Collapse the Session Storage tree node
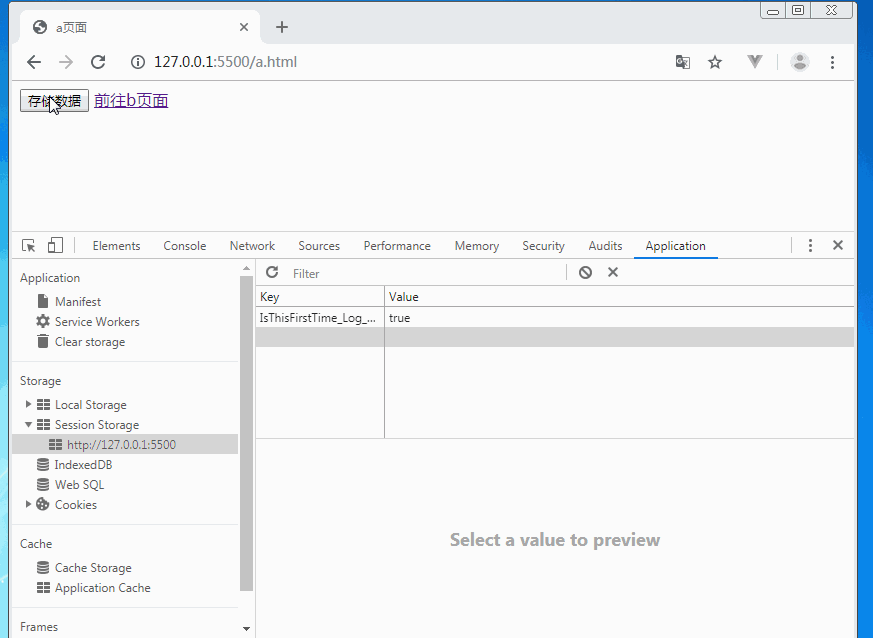Image resolution: width=873 pixels, height=638 pixels. pyautogui.click(x=28, y=425)
